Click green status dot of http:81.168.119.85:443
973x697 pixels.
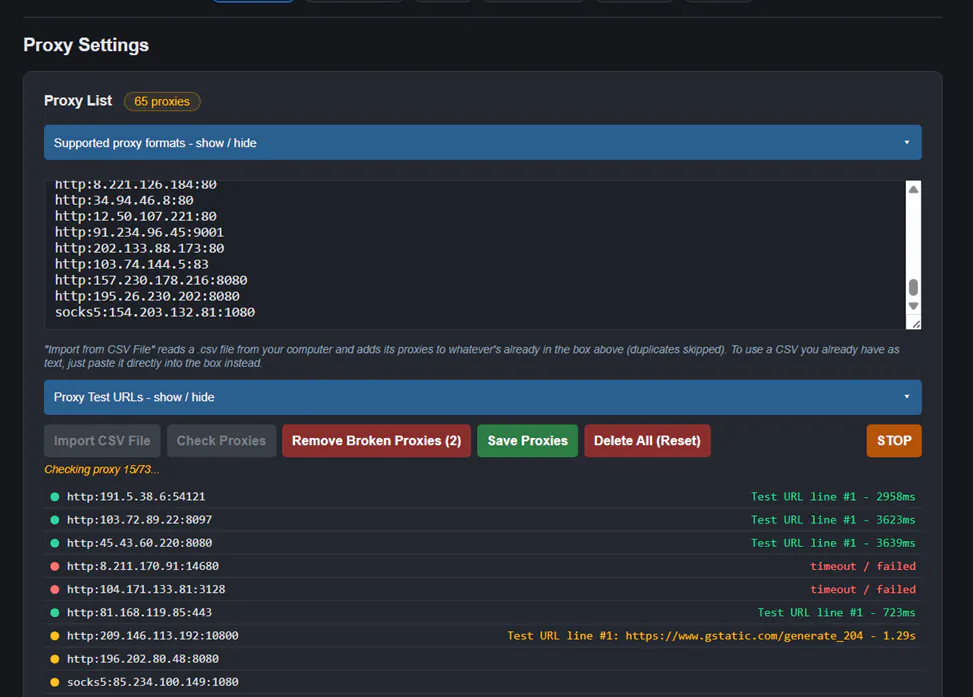point(55,613)
